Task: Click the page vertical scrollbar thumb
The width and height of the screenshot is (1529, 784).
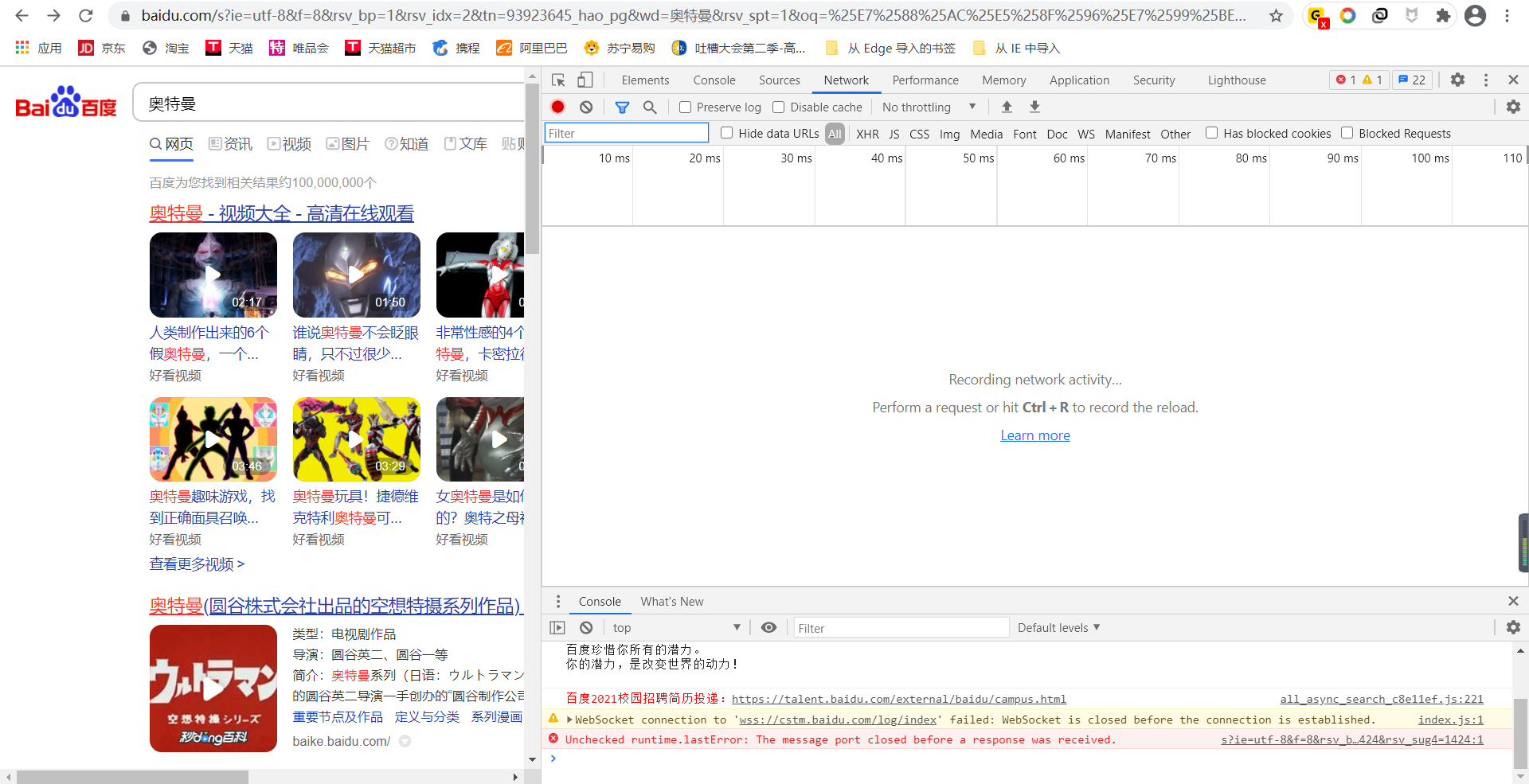Action: pyautogui.click(x=532, y=169)
